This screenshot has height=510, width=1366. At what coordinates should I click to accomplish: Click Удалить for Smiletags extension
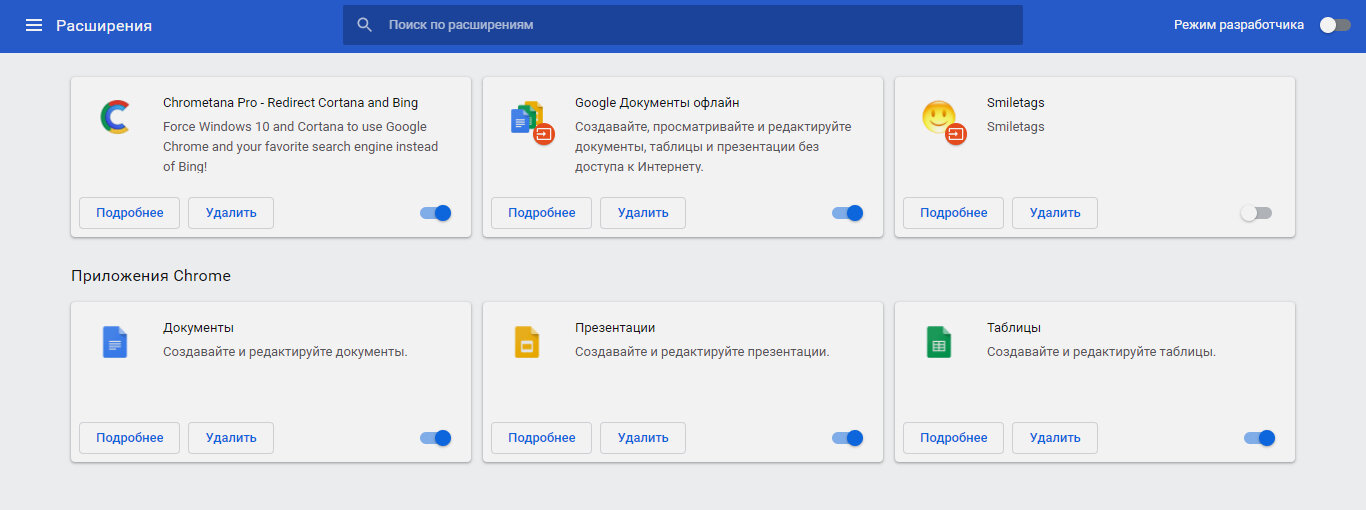(x=1055, y=213)
